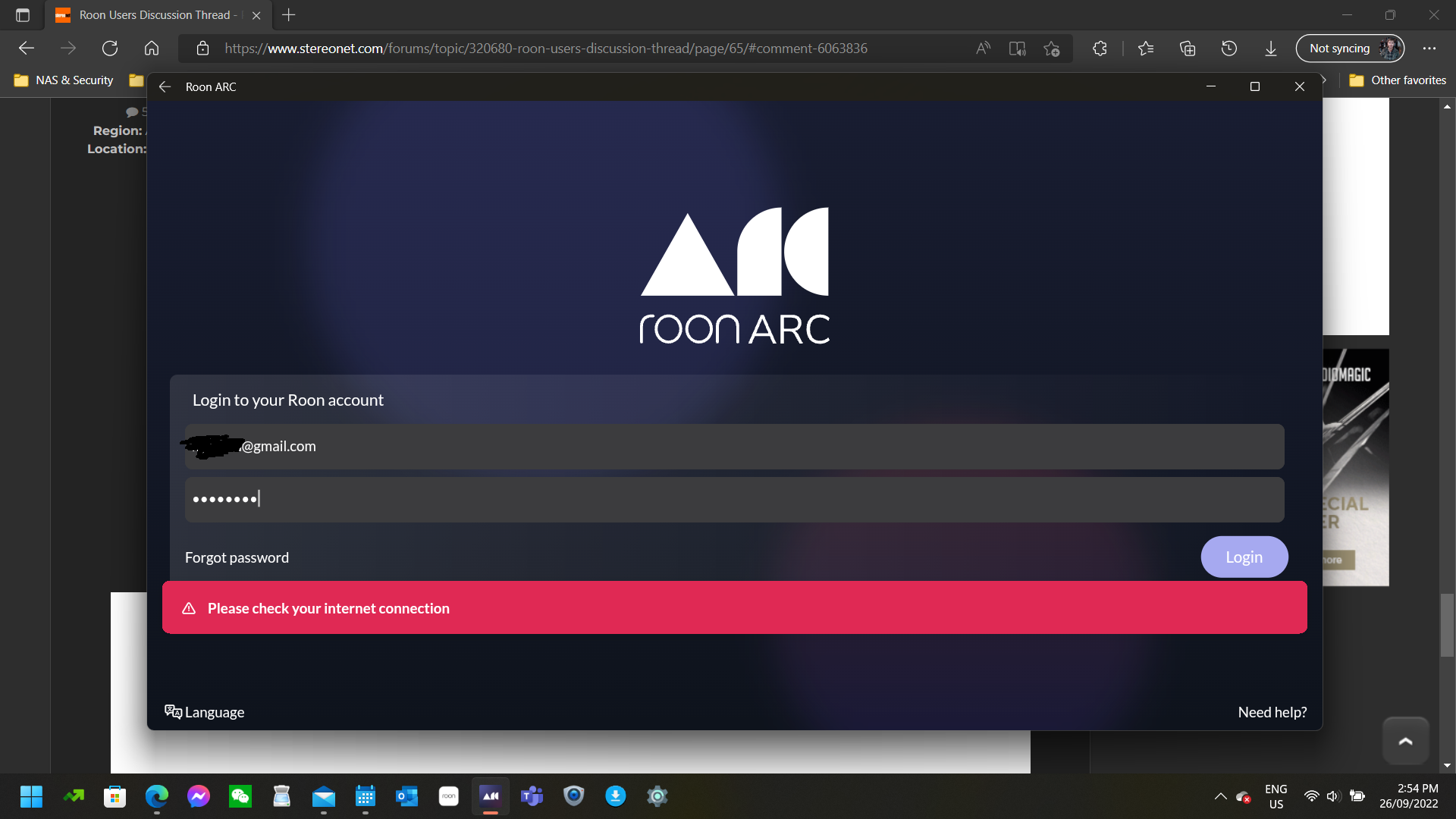1456x819 pixels.
Task: Open the NAS & Security favorites folder
Action: point(64,80)
